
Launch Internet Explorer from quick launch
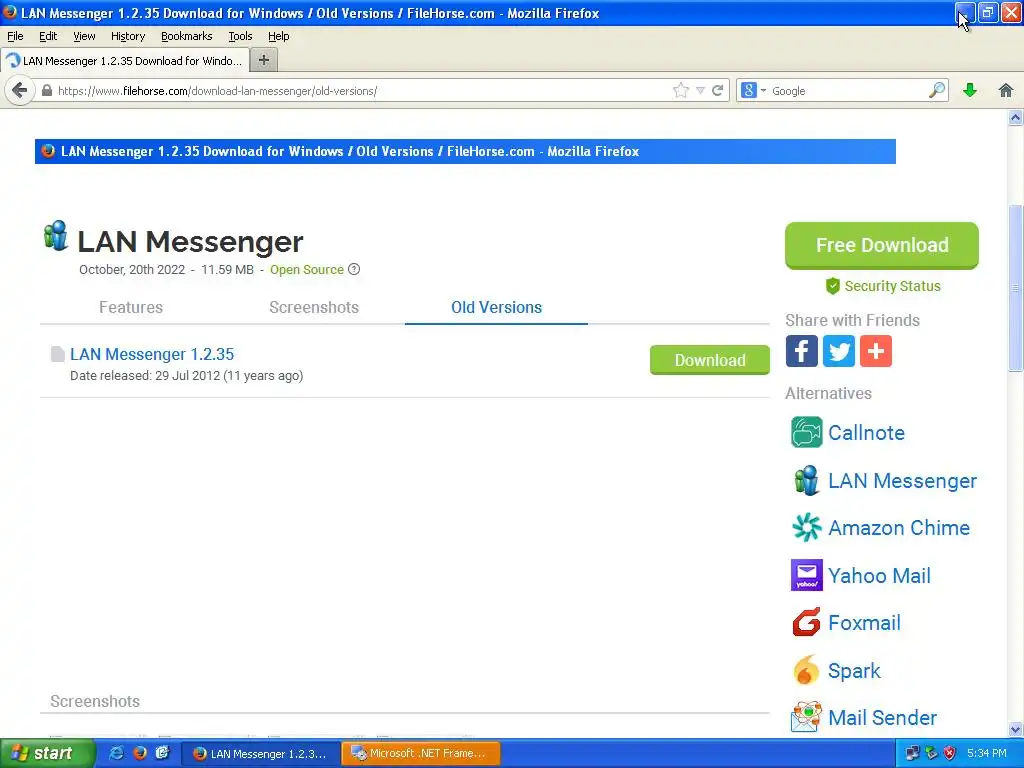(116, 753)
